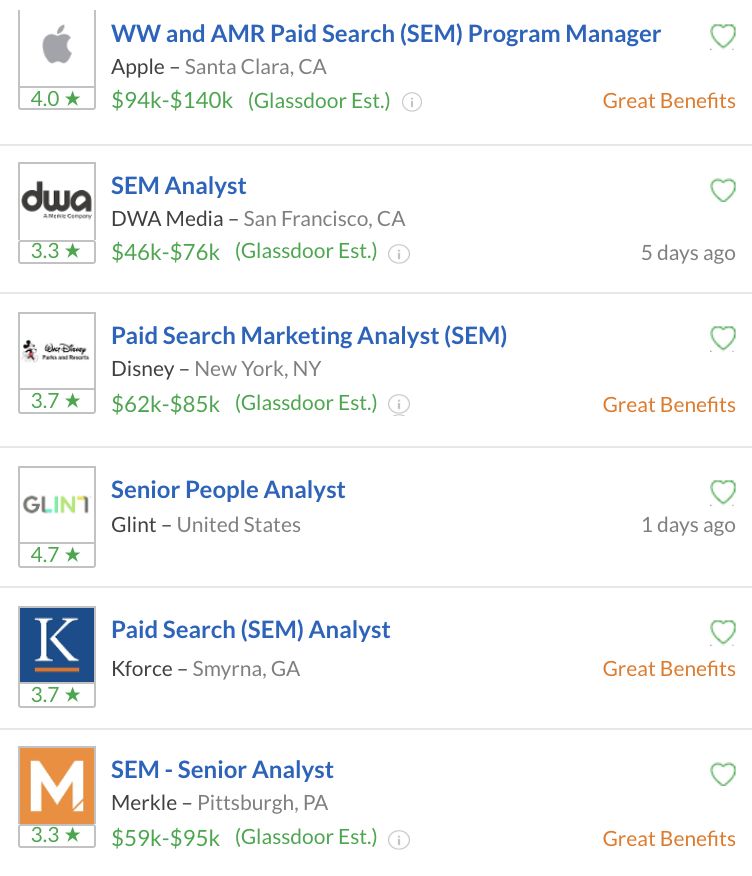Click the heart icon for Kforce job
Image resolution: width=752 pixels, height=876 pixels.
click(722, 632)
